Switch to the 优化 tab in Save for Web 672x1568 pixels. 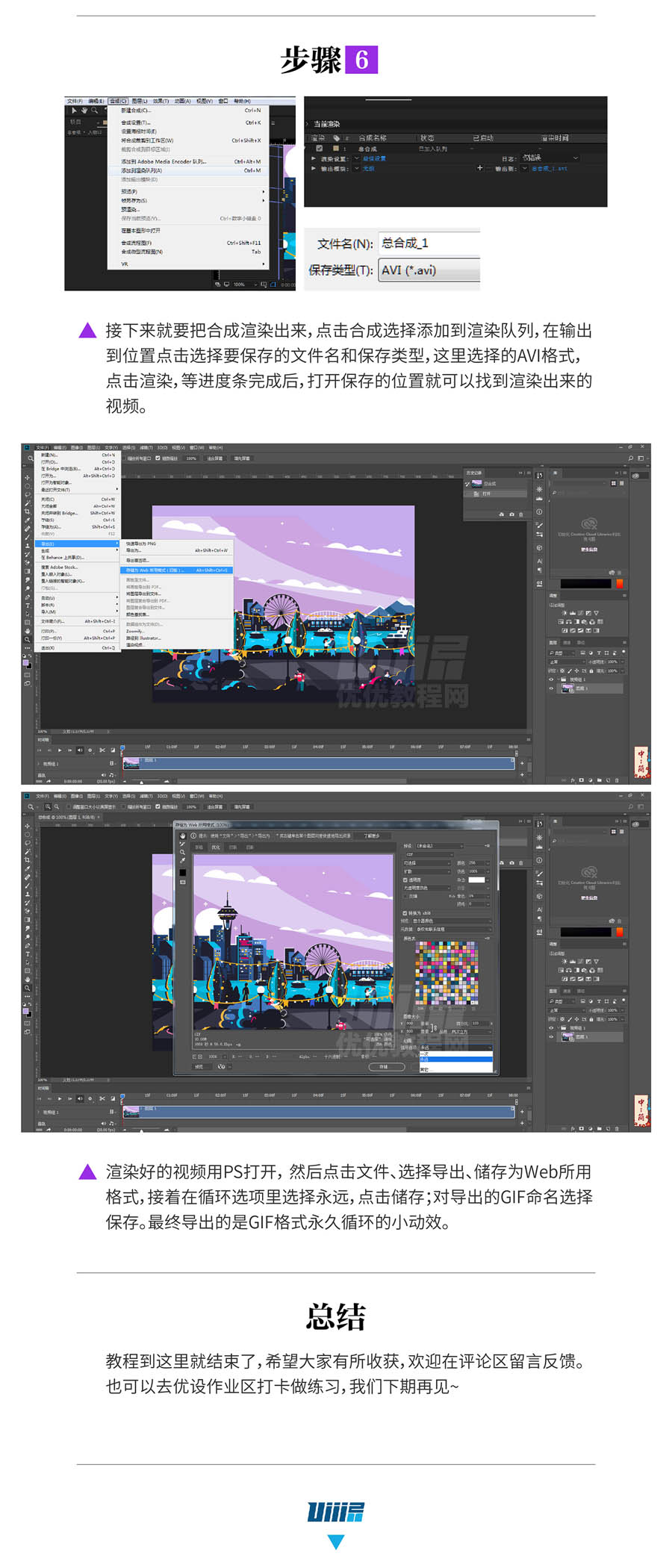(x=216, y=847)
